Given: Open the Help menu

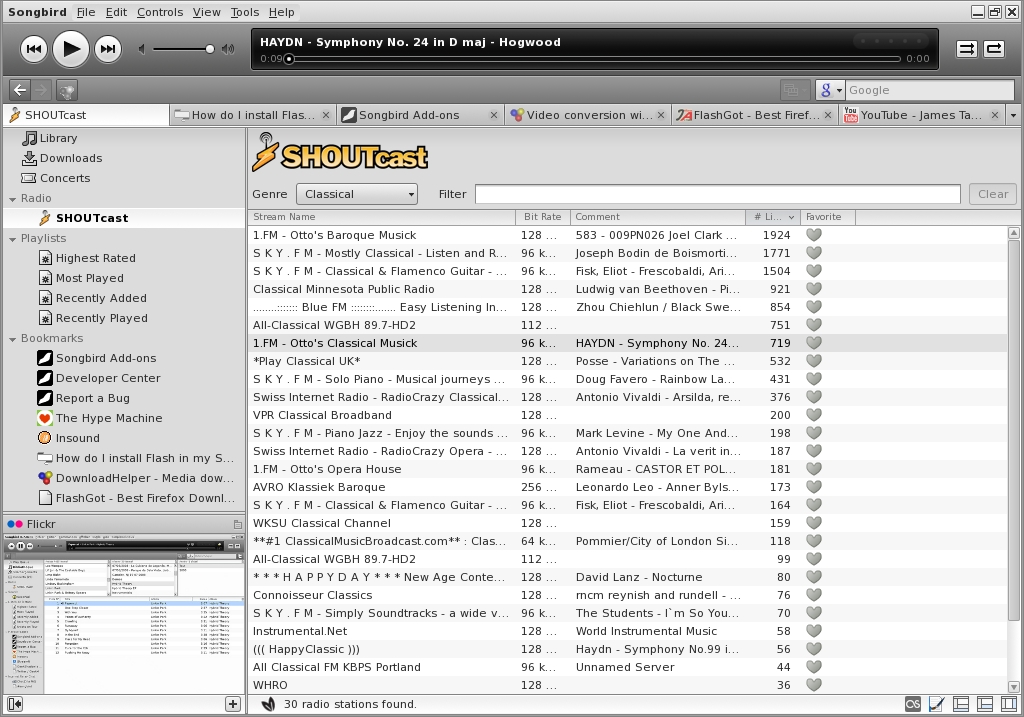Looking at the screenshot, I should click(x=281, y=12).
